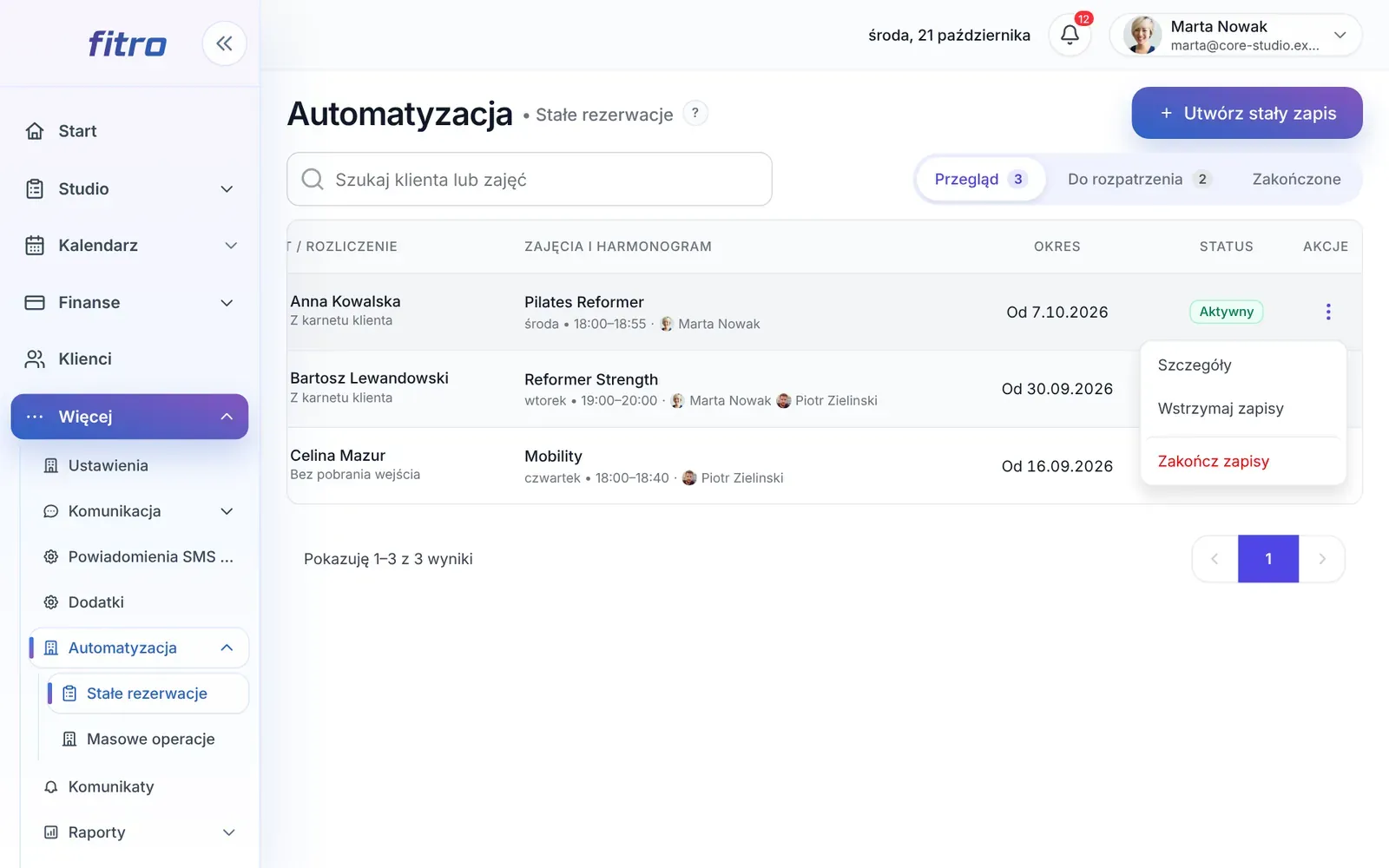
Task: Click the Utwórz stały zapis button
Action: (x=1247, y=113)
